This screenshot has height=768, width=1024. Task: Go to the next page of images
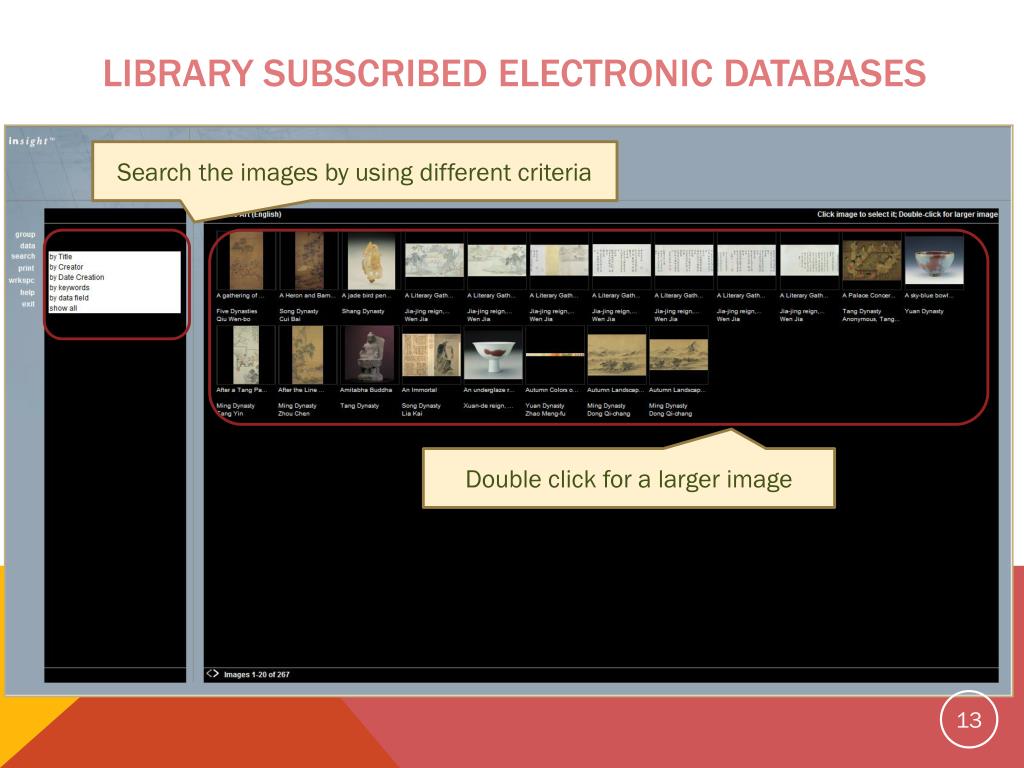click(215, 673)
